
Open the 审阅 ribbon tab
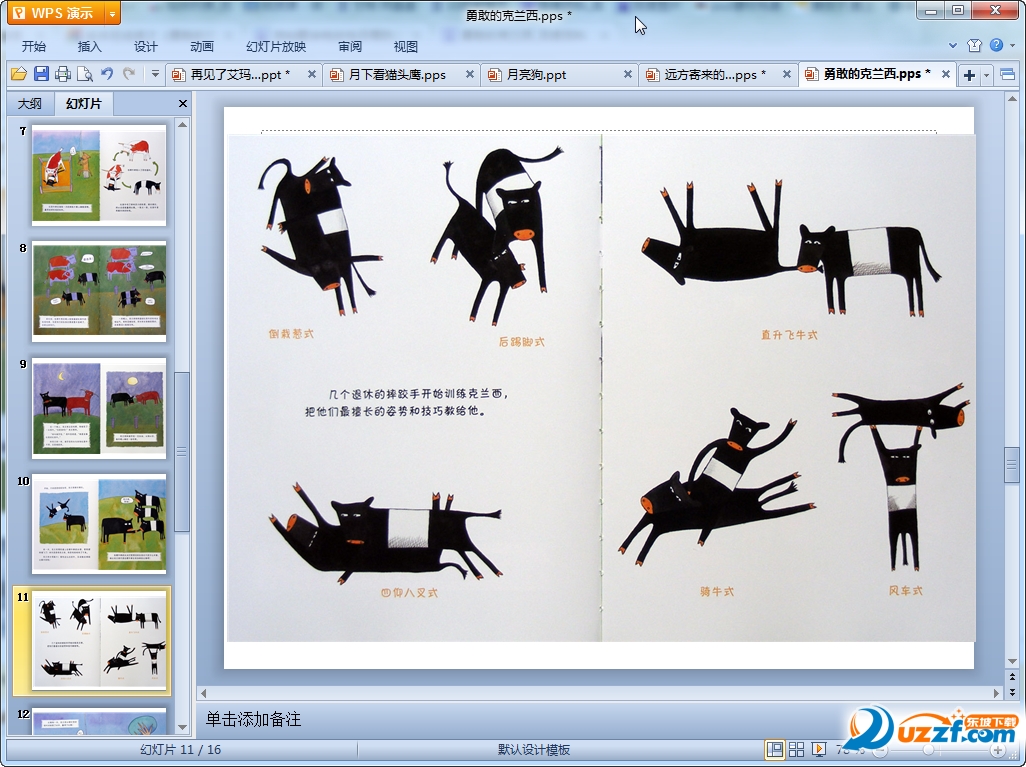click(x=350, y=46)
